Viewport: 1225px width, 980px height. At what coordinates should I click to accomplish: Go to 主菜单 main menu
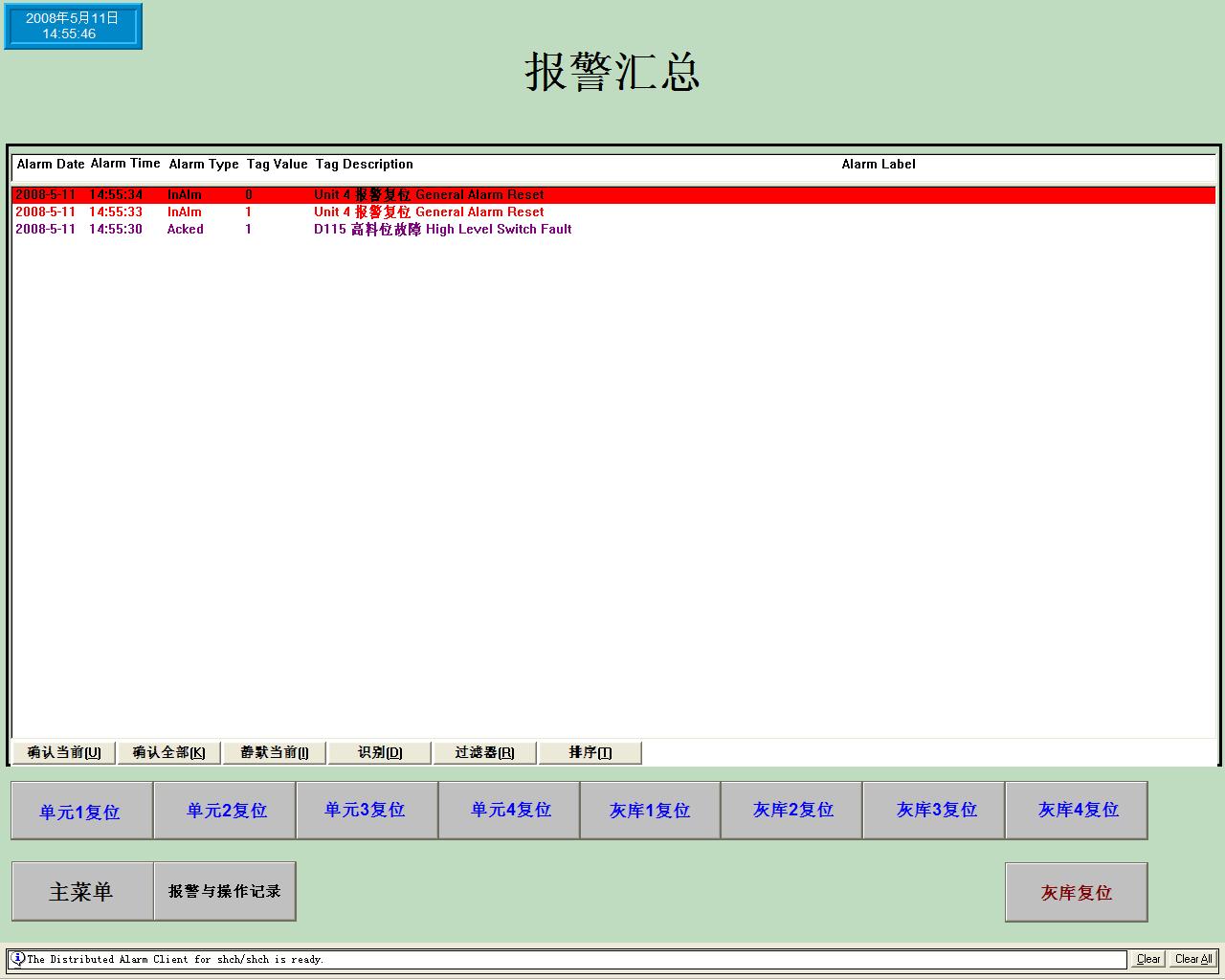tap(82, 891)
